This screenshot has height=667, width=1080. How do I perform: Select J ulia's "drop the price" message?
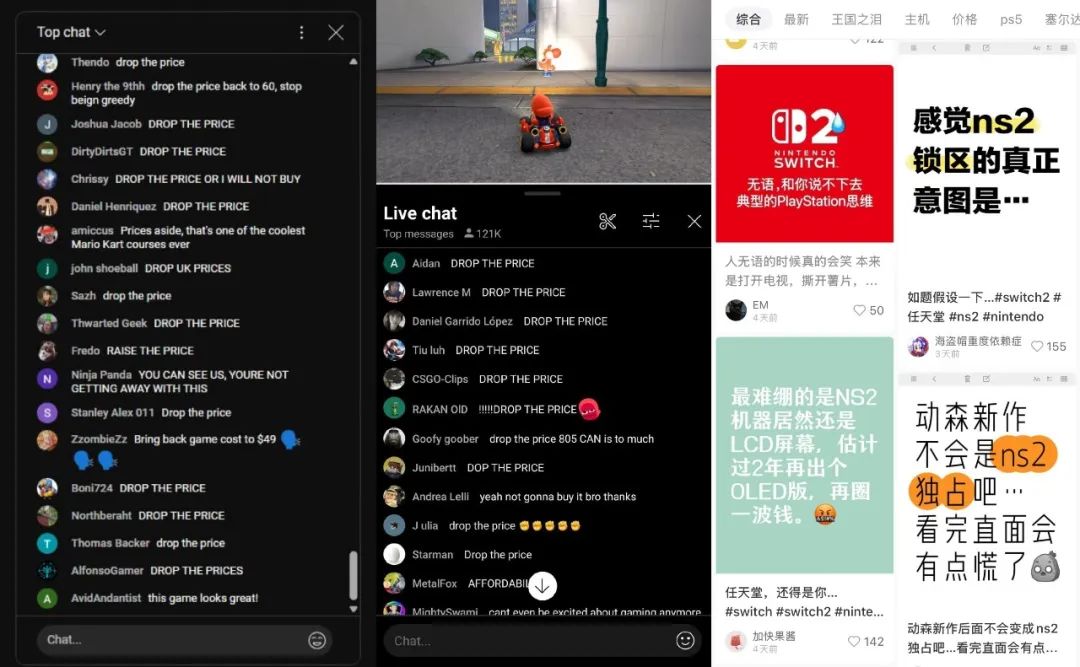click(x=515, y=526)
